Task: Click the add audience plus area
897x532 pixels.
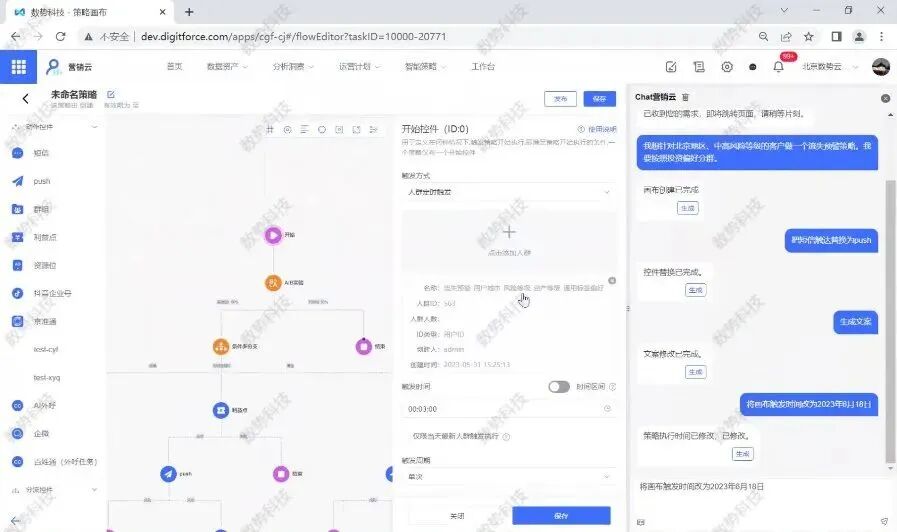Action: point(509,240)
